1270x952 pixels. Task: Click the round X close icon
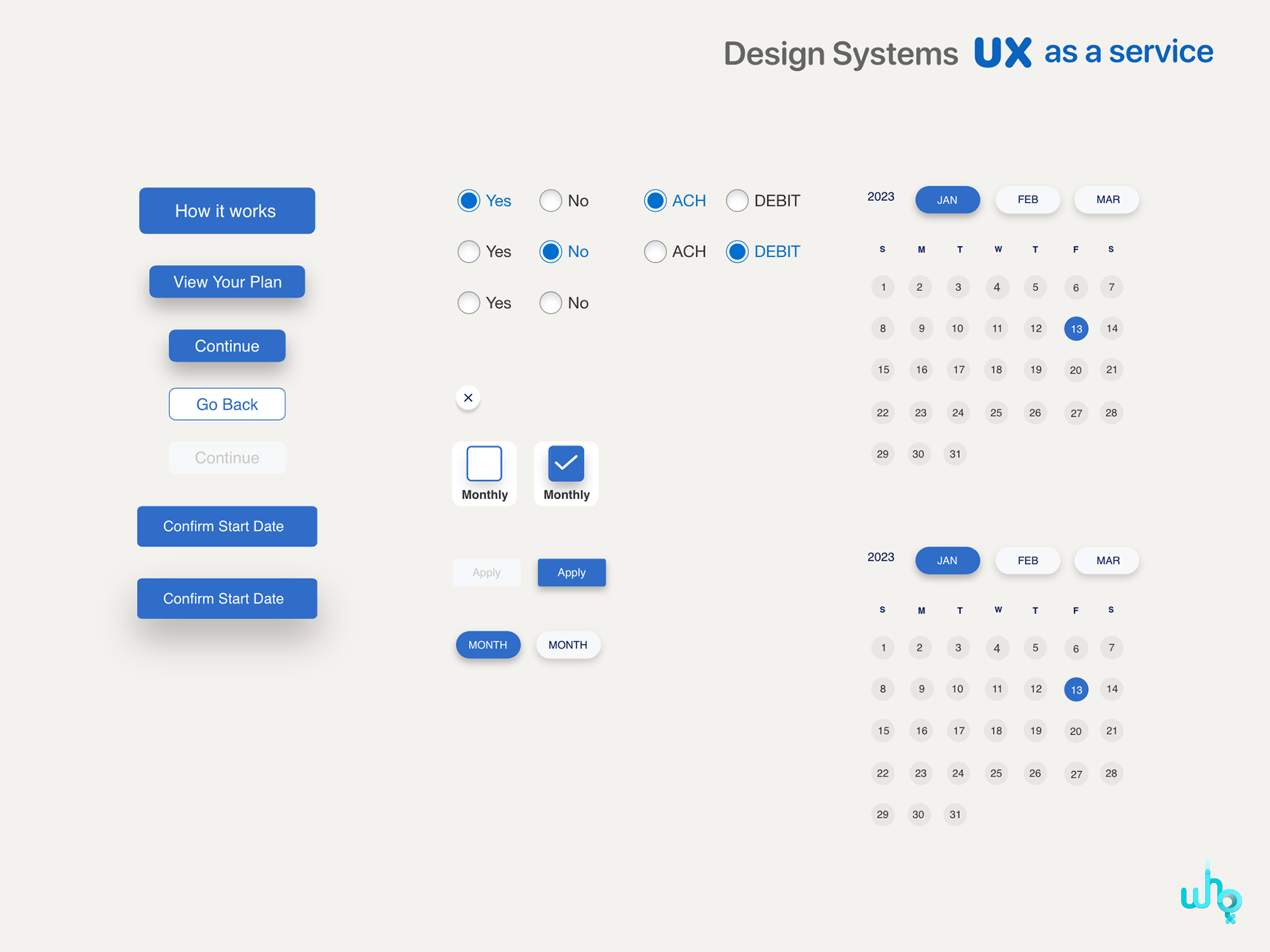pos(468,397)
